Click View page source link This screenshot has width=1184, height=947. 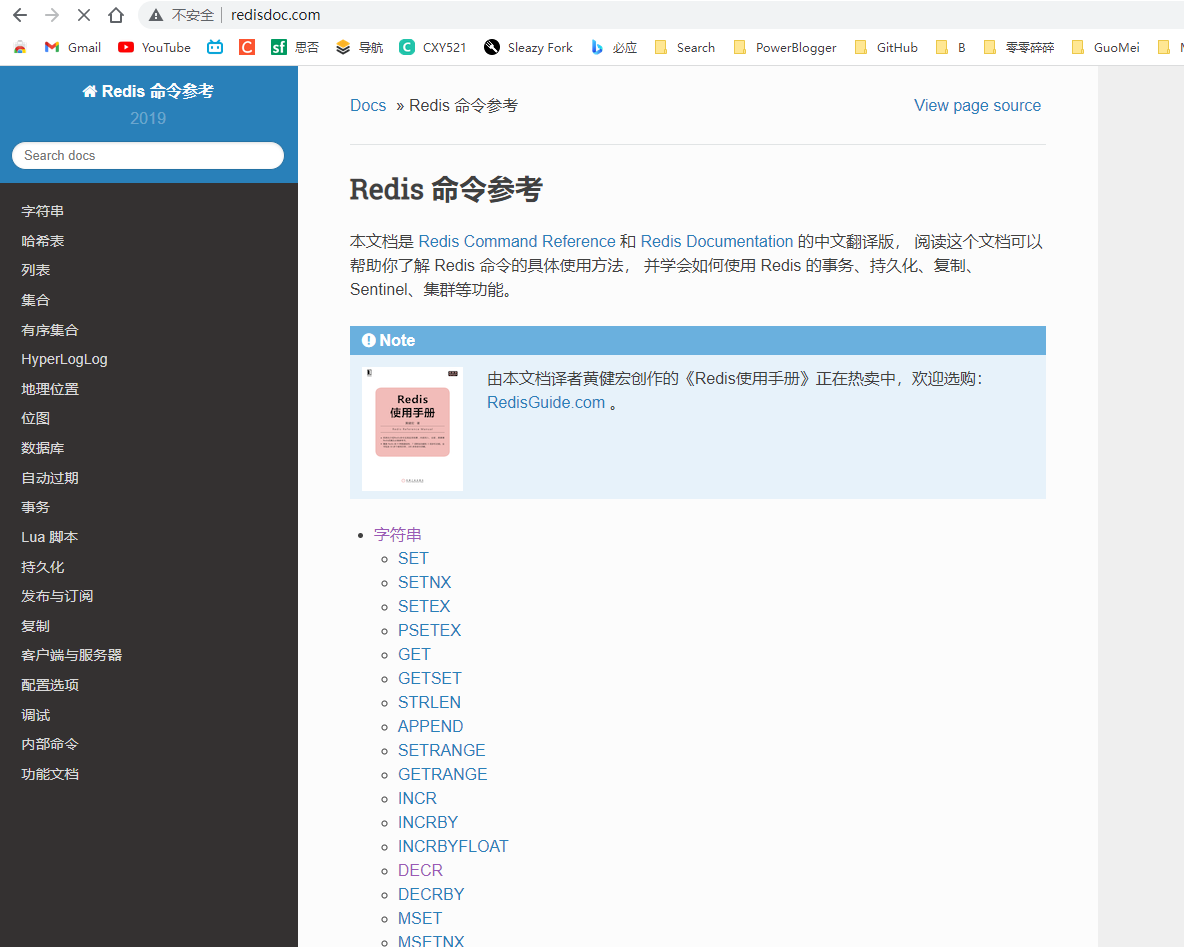coord(977,106)
